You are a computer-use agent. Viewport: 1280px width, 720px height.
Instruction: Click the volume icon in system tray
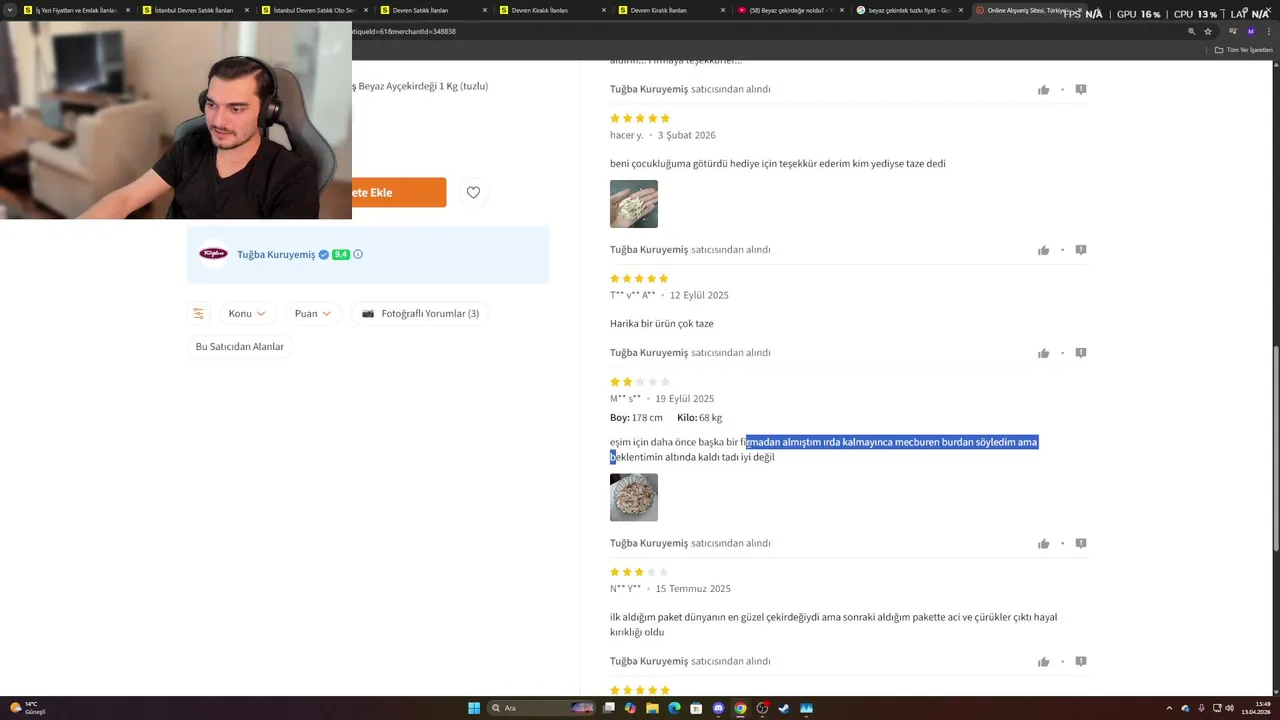(1229, 708)
